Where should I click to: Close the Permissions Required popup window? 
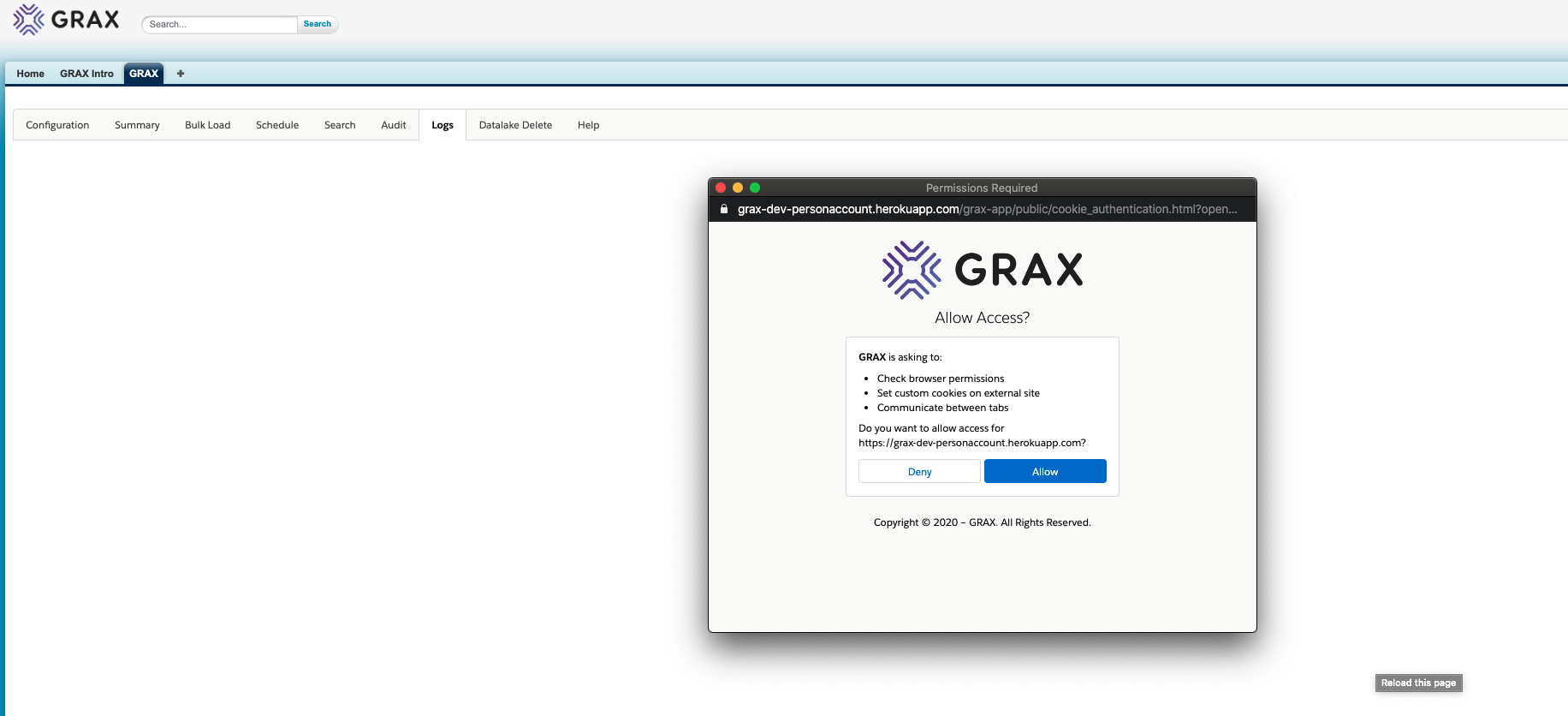(x=721, y=188)
